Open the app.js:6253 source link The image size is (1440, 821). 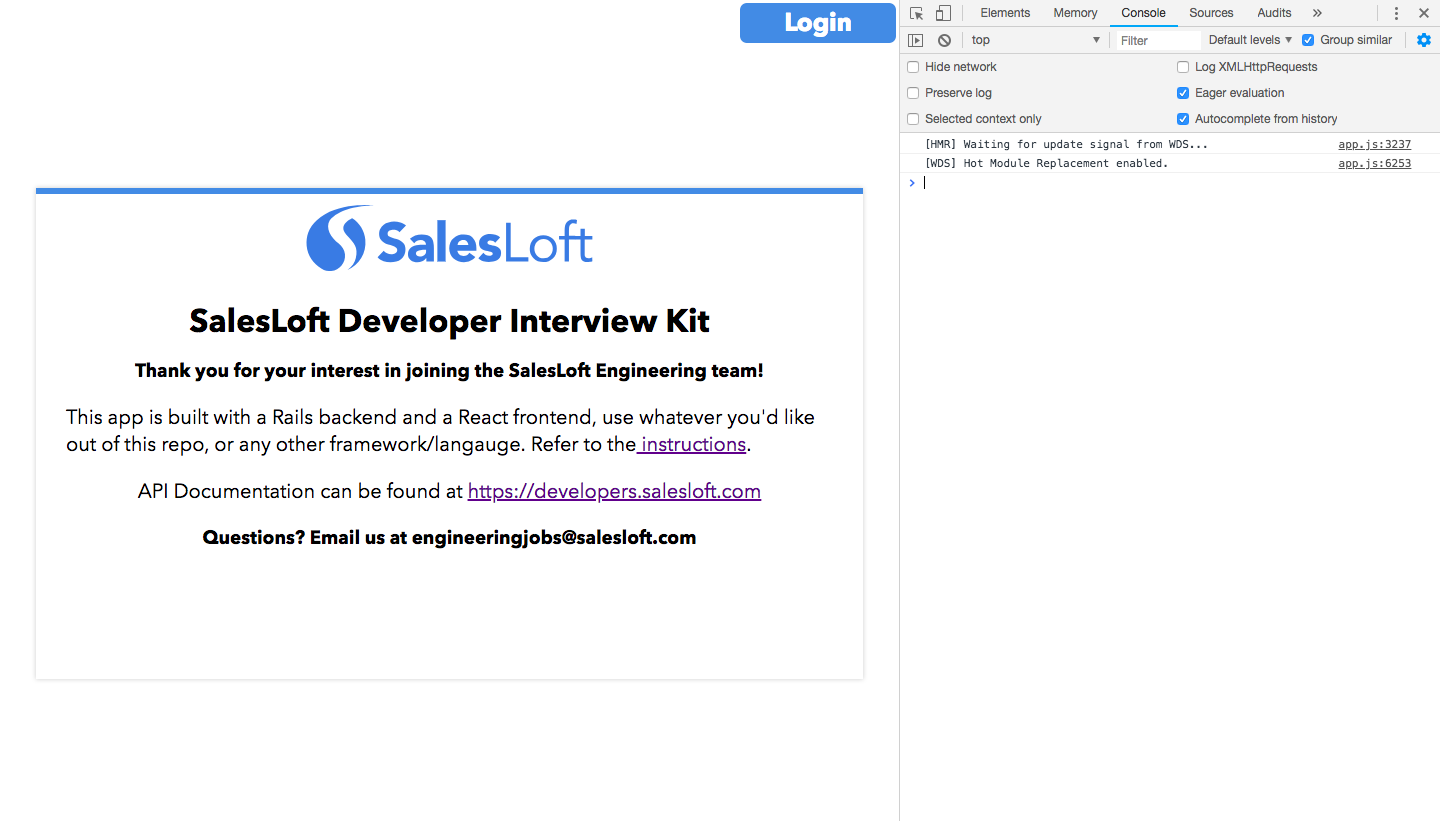click(x=1375, y=163)
